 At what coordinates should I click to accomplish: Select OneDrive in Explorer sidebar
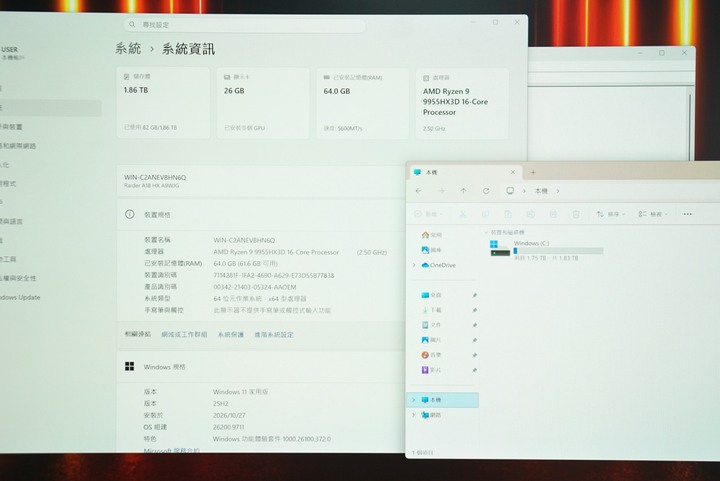tap(439, 265)
